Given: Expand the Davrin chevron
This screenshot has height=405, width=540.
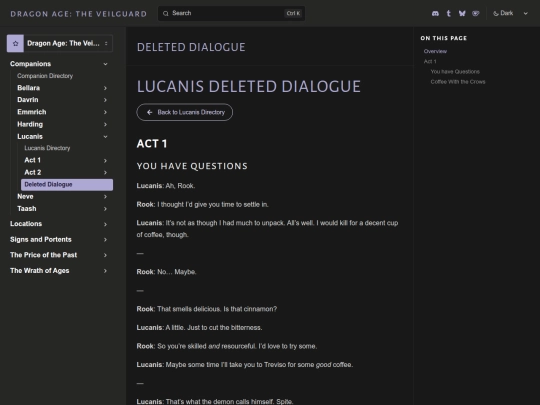Looking at the screenshot, I should click(105, 100).
